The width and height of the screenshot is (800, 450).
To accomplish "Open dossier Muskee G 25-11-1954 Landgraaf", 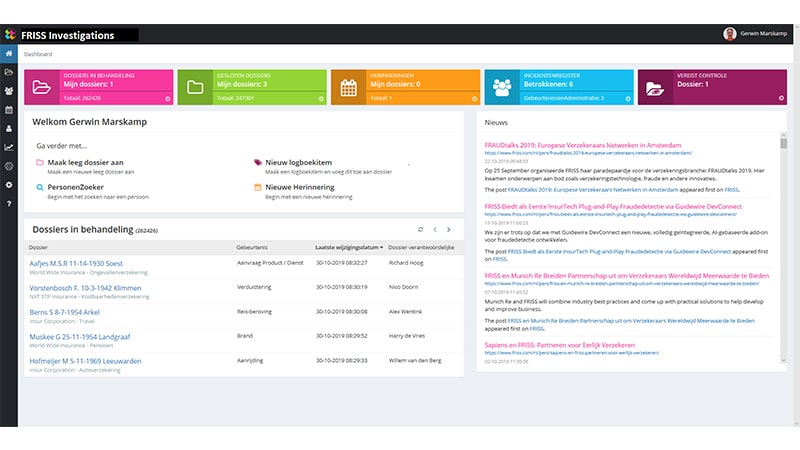I will [80, 337].
